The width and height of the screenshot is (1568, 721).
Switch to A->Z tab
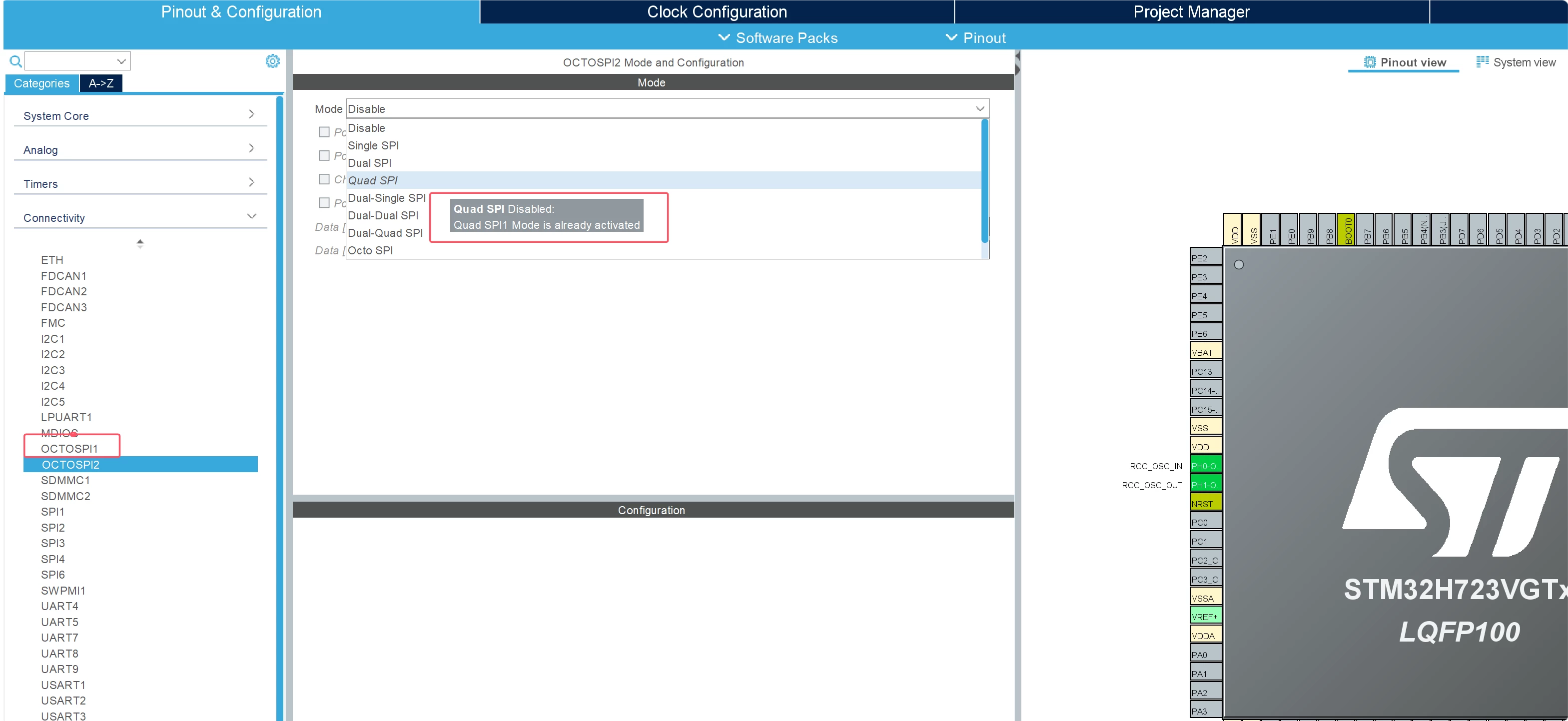(x=101, y=83)
